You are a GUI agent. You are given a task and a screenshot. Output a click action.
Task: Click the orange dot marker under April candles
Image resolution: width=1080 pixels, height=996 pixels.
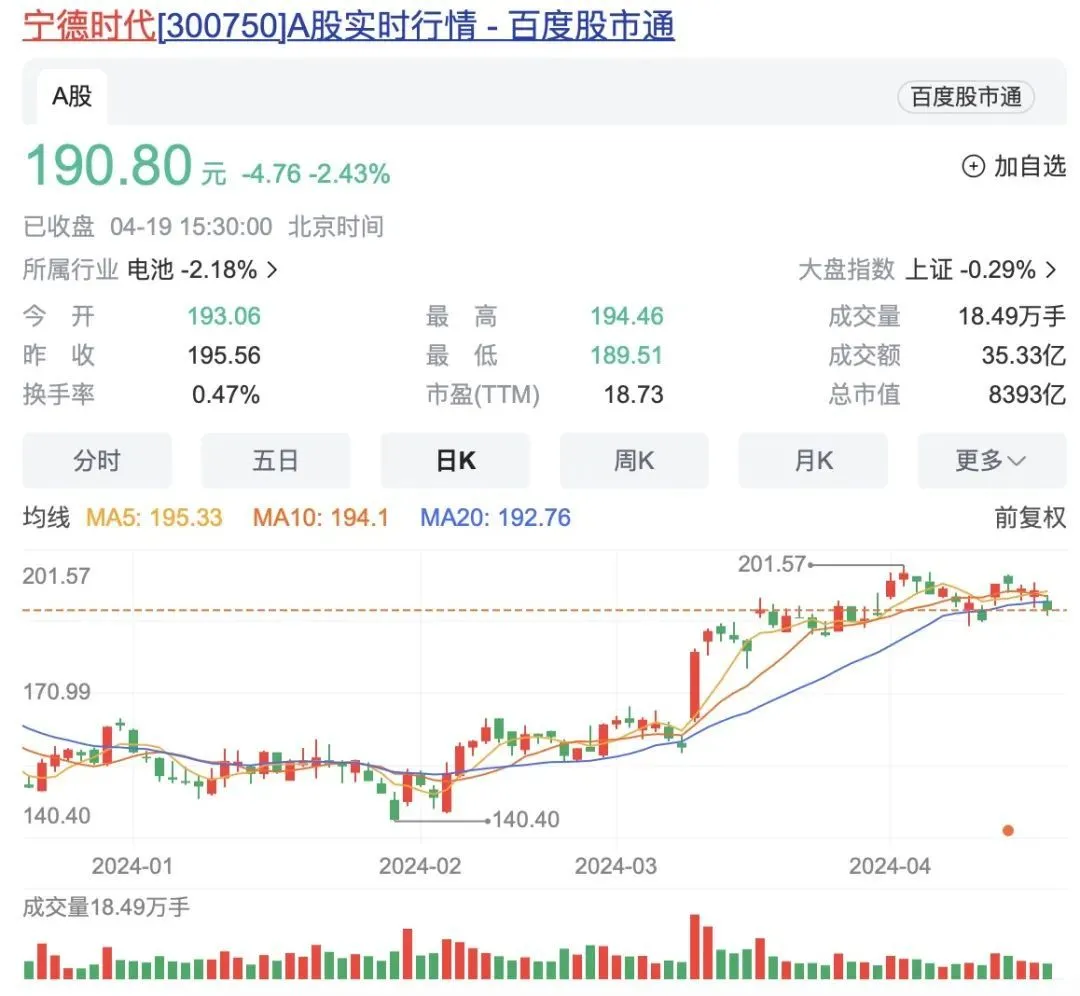point(1008,831)
